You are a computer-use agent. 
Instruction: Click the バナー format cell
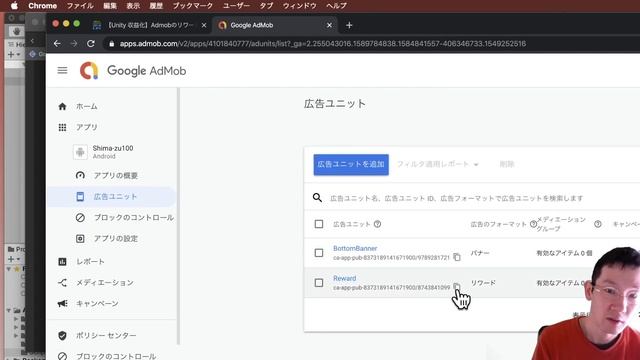point(480,253)
